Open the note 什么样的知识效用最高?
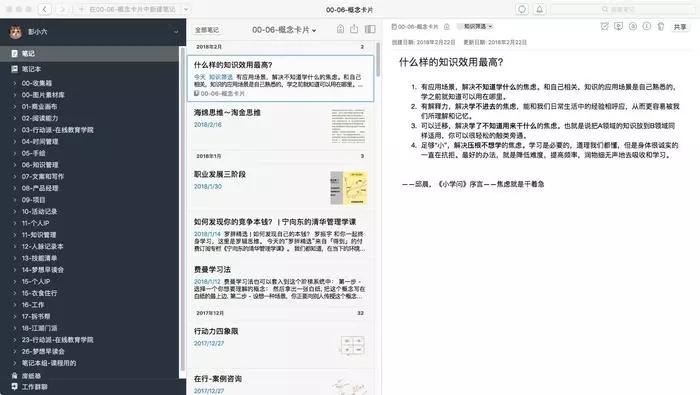The width and height of the screenshot is (700, 395). [x=280, y=79]
